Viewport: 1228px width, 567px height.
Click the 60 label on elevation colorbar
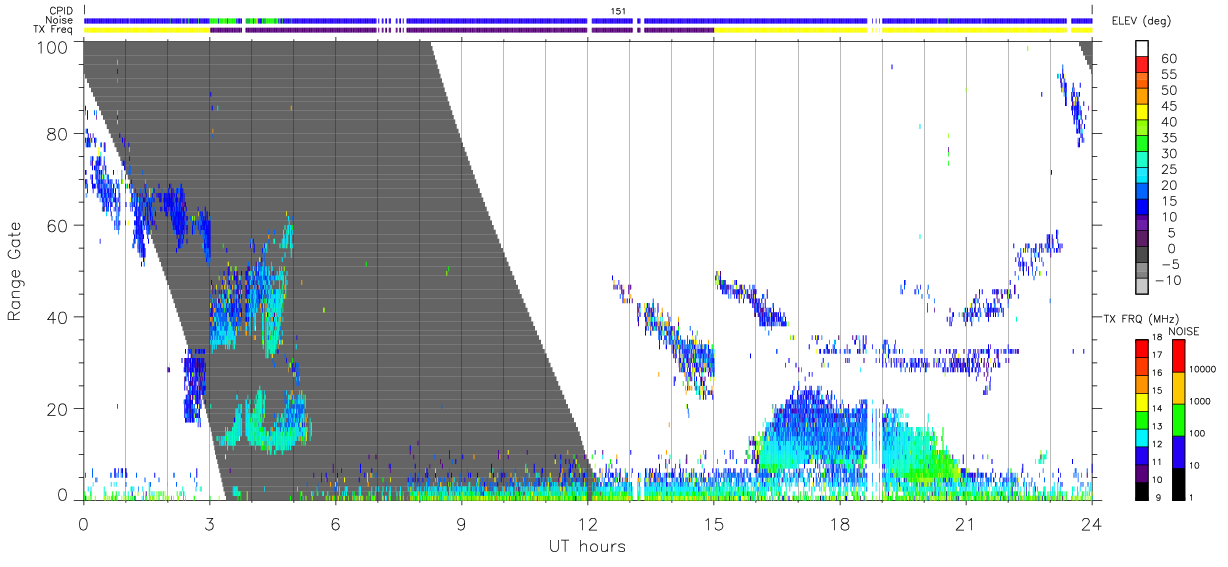[1167, 58]
